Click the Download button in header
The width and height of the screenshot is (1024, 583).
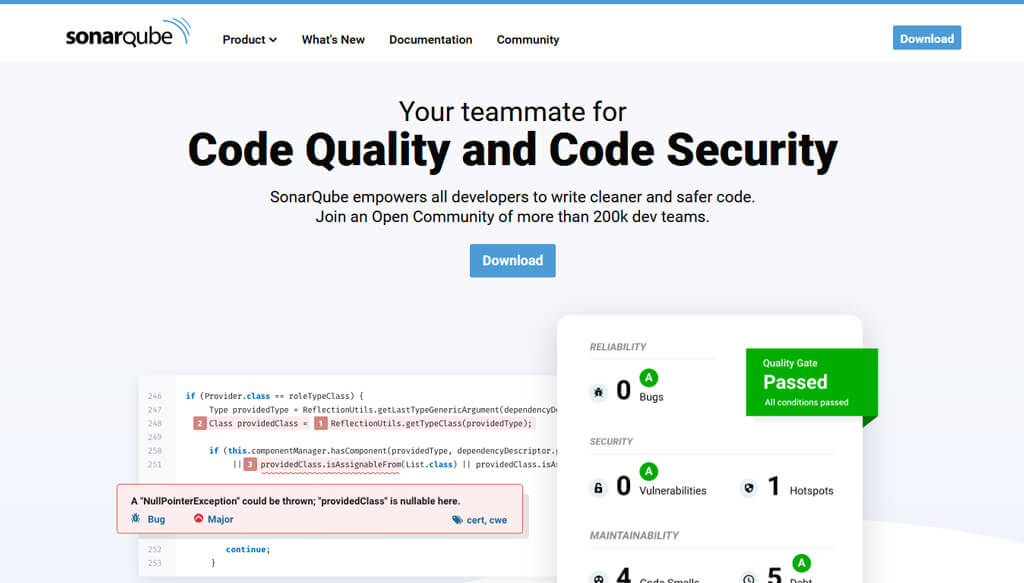pyautogui.click(x=927, y=38)
